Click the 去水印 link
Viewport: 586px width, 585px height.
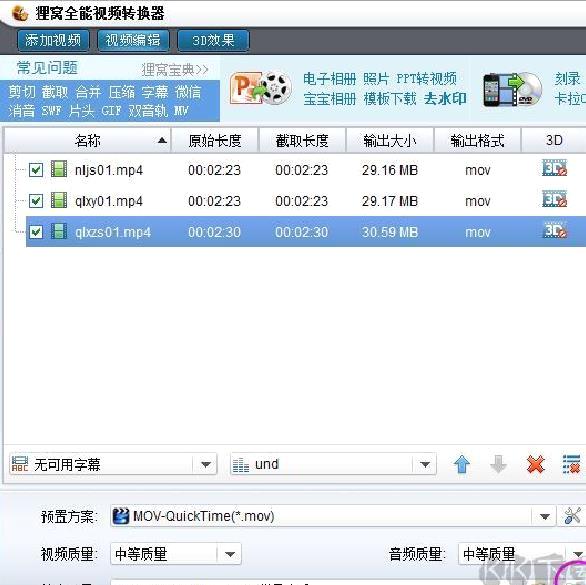tap(445, 99)
